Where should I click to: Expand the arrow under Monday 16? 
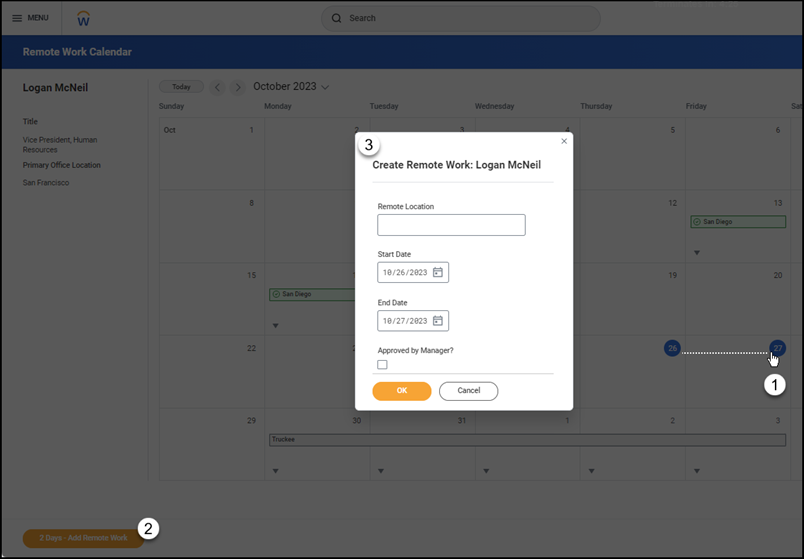point(276,326)
